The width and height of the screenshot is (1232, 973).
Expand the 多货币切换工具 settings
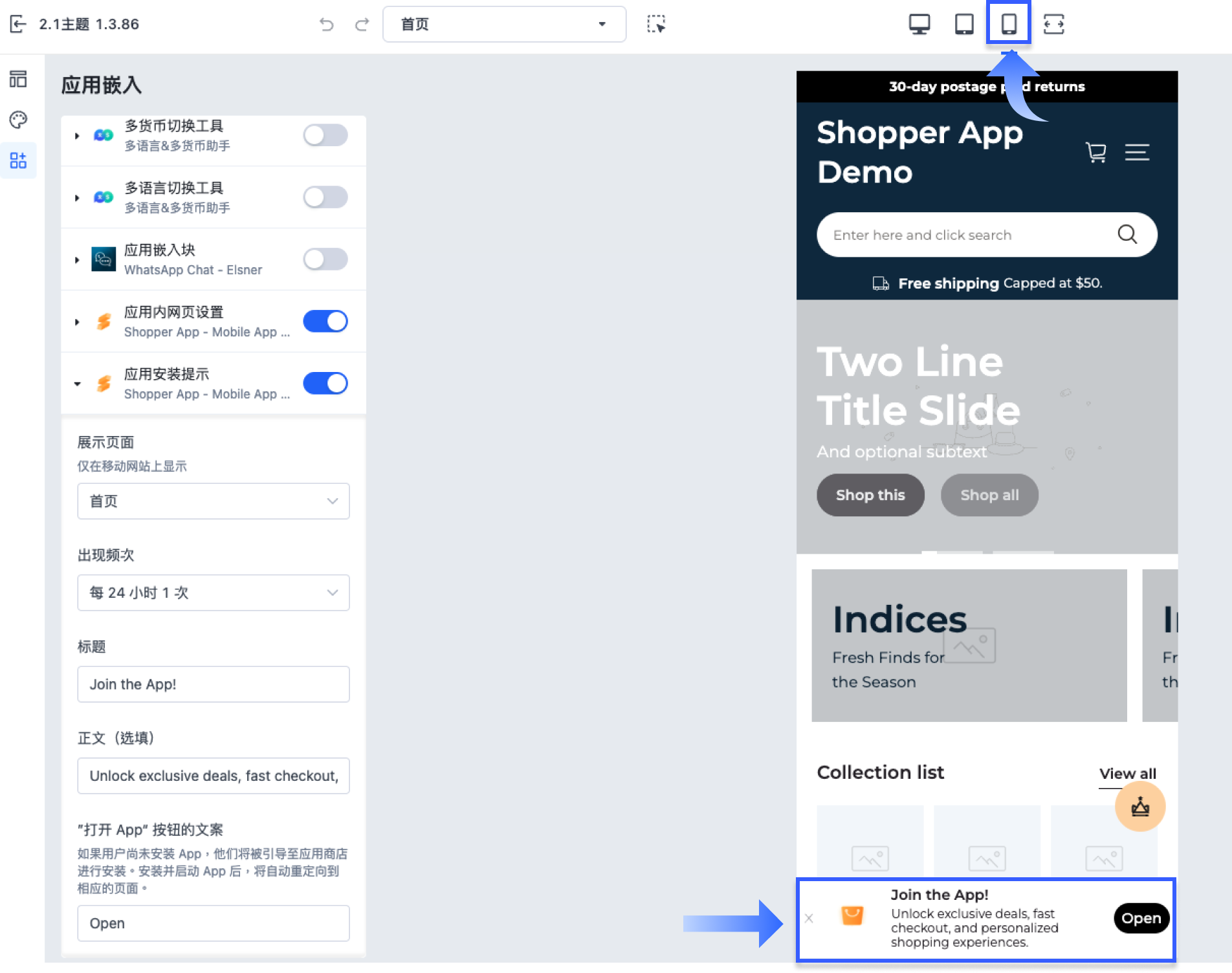77,136
